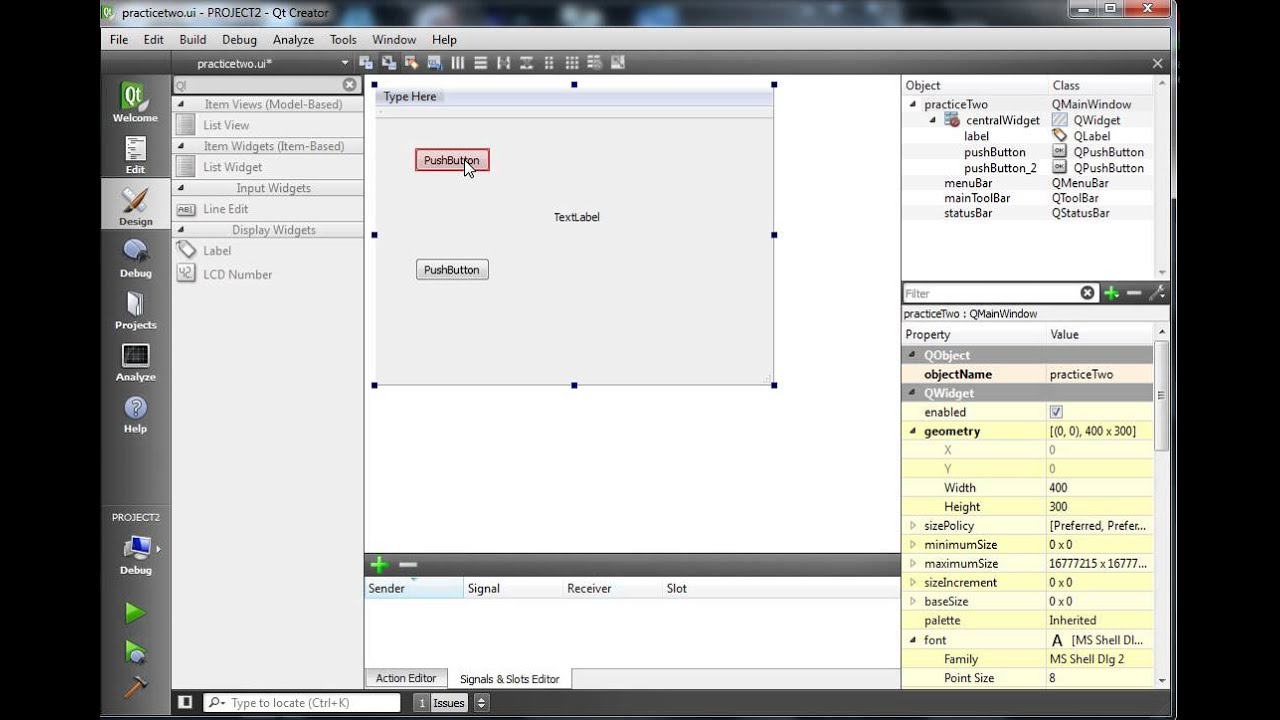Start debugging with the Run-debug icon
The width and height of the screenshot is (1280, 720).
[x=135, y=652]
